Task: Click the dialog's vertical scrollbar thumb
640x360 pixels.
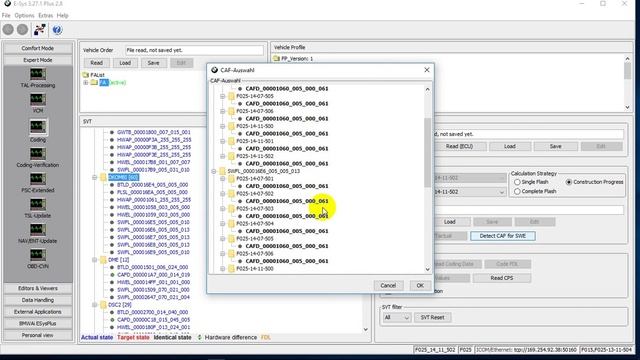Action: coord(427,152)
